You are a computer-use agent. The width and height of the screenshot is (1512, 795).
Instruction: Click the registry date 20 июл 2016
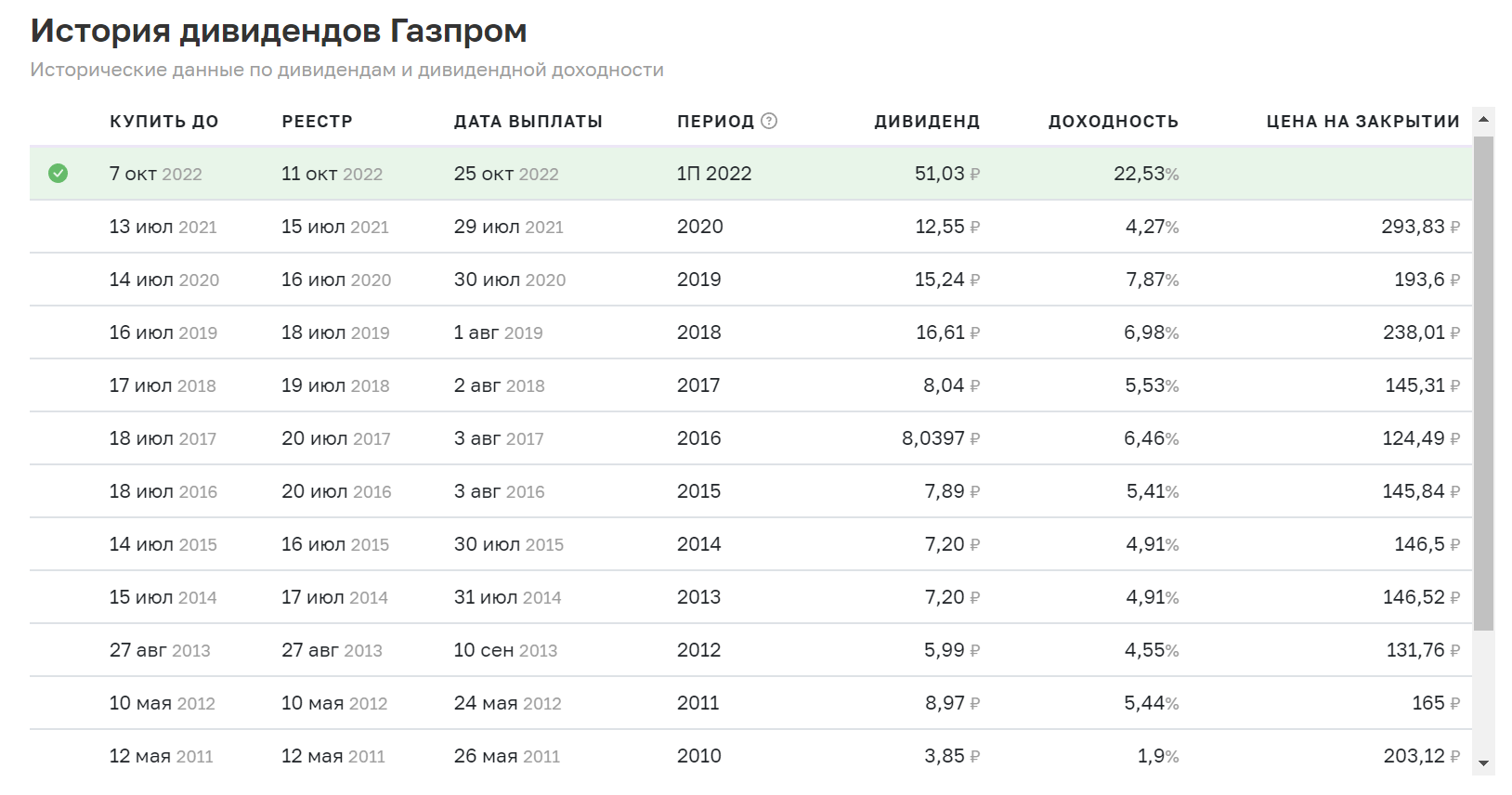(336, 491)
